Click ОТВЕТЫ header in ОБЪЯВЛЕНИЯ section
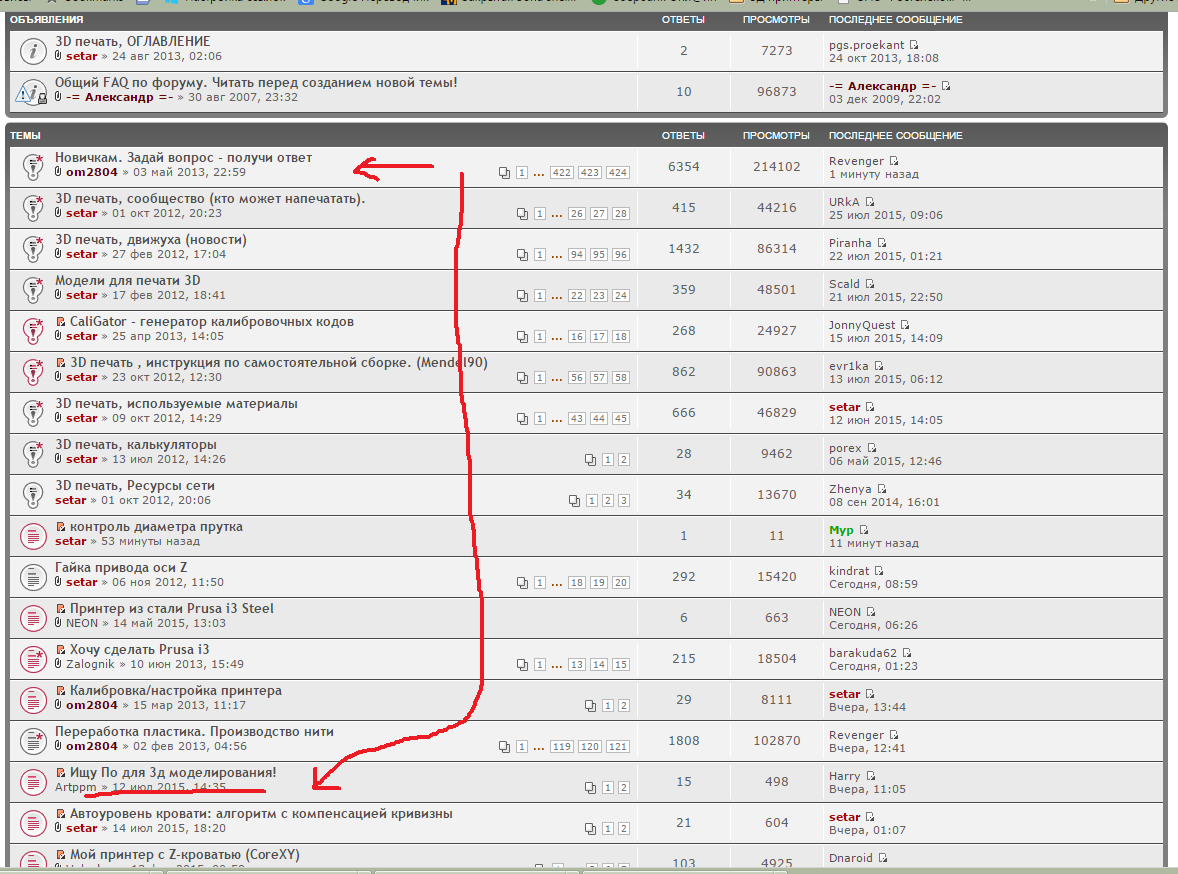Screen dimensions: 1178x874 683,20
